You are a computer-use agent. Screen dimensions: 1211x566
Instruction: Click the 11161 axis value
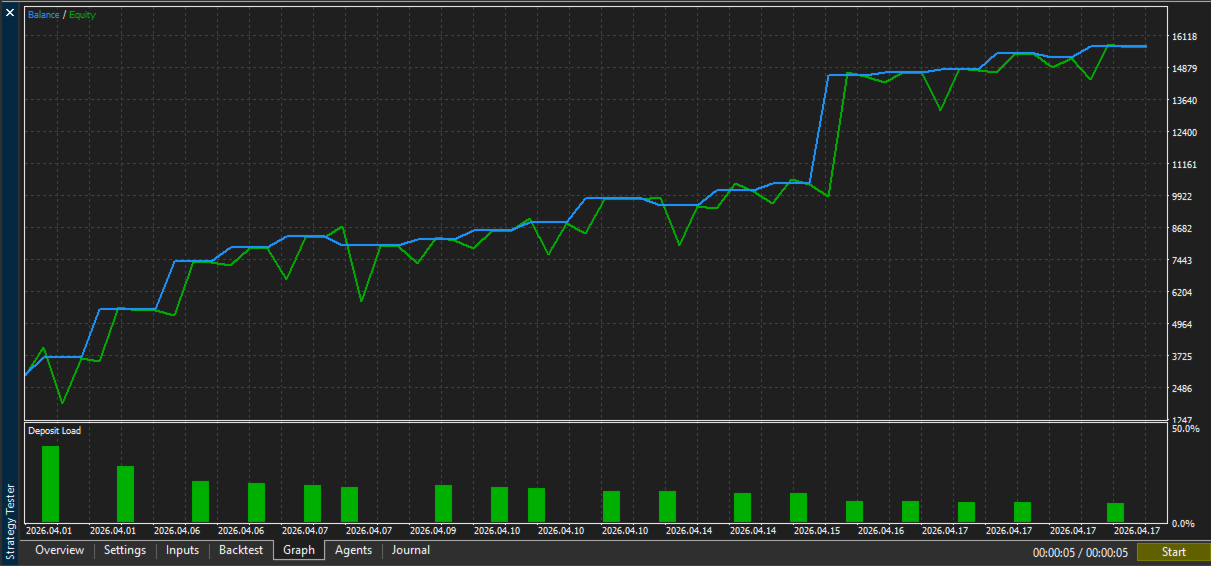1185,165
